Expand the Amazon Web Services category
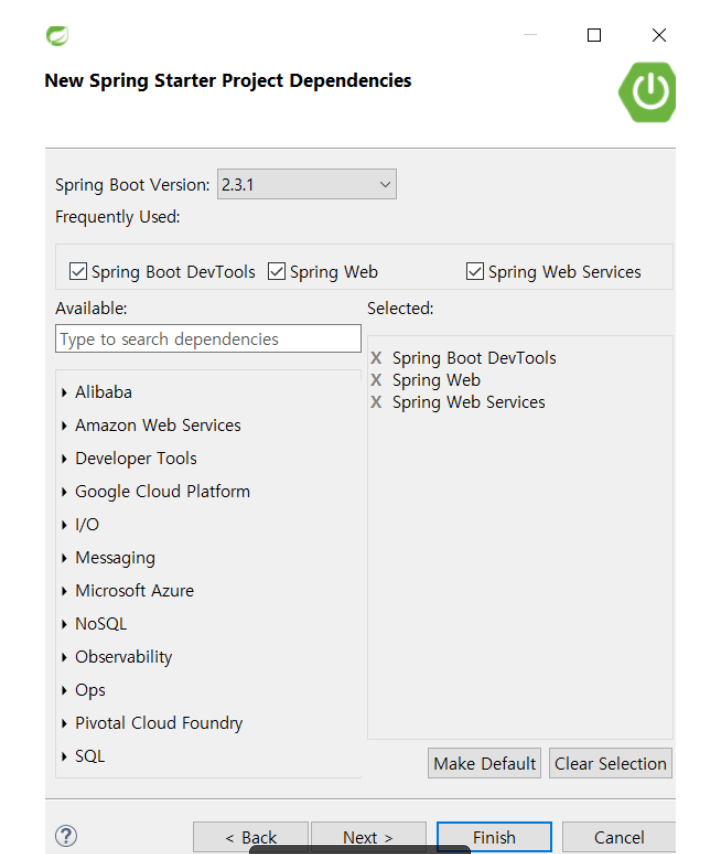The width and height of the screenshot is (717, 854). point(64,425)
